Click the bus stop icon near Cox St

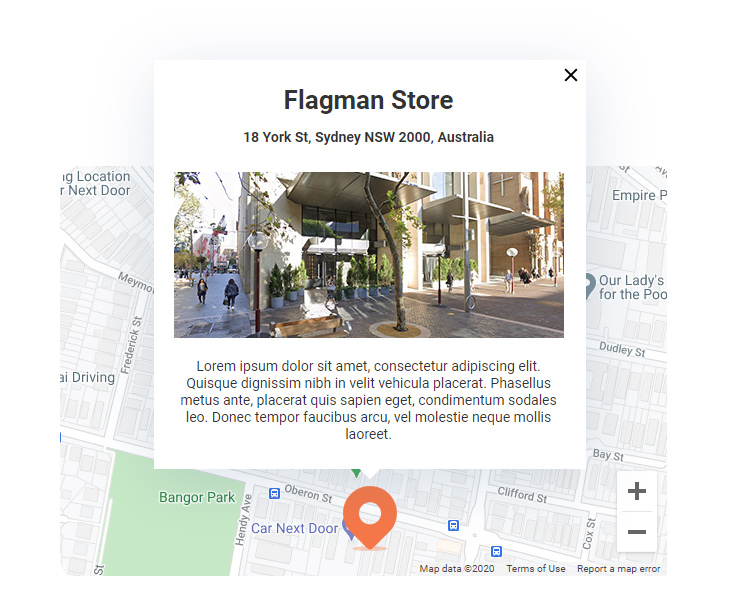pos(496,551)
